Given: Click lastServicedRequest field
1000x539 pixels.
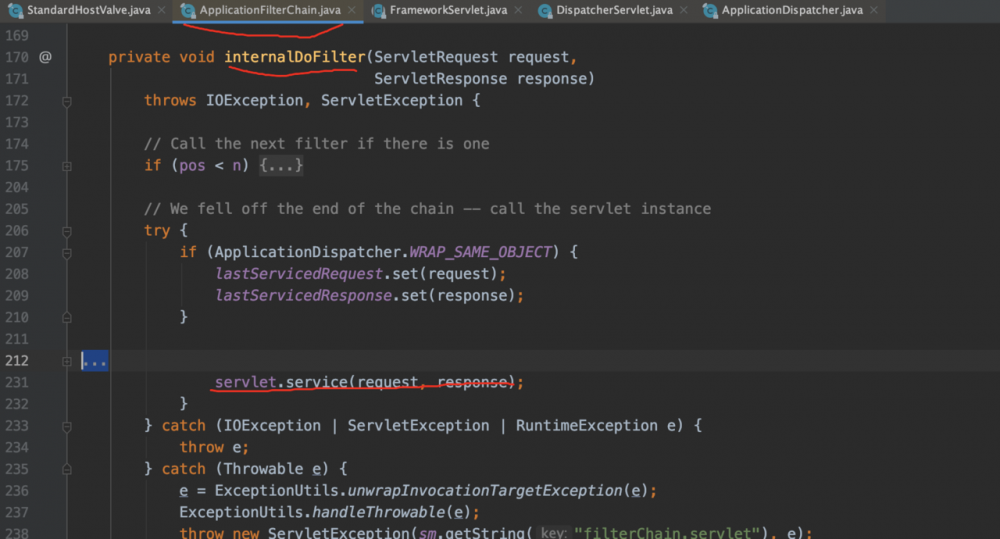Looking at the screenshot, I should coord(298,274).
